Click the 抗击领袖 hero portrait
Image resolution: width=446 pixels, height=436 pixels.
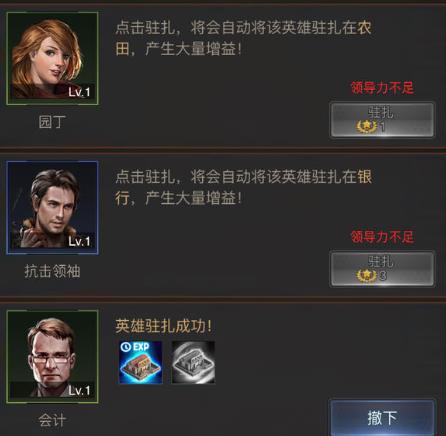(52, 208)
